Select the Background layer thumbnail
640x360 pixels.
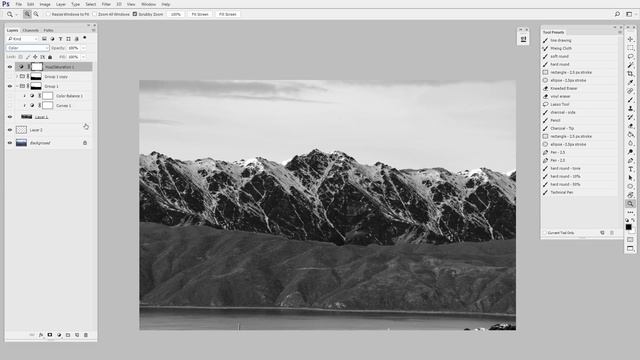[x=21, y=143]
